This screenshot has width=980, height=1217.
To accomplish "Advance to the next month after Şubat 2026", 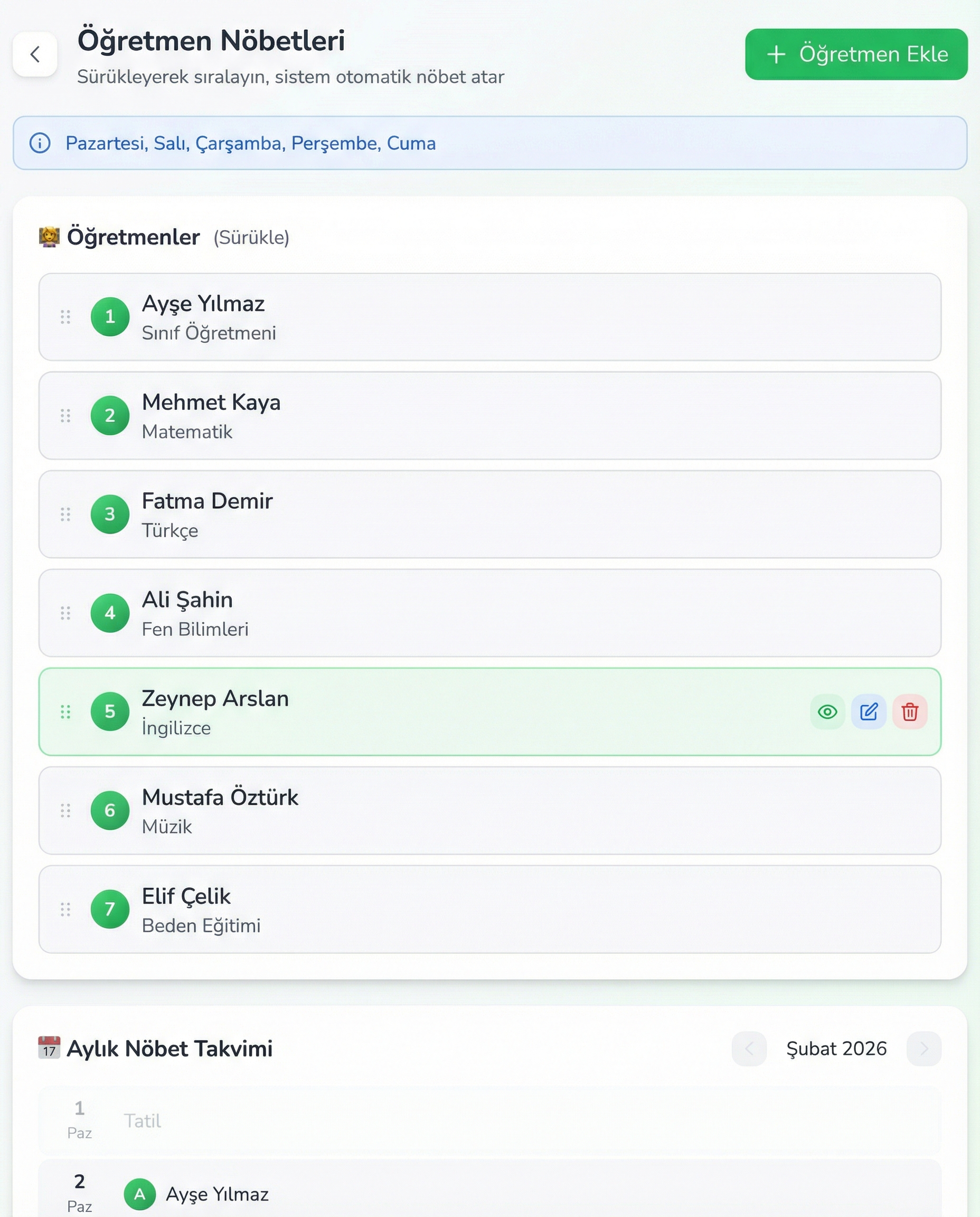I will (924, 1049).
